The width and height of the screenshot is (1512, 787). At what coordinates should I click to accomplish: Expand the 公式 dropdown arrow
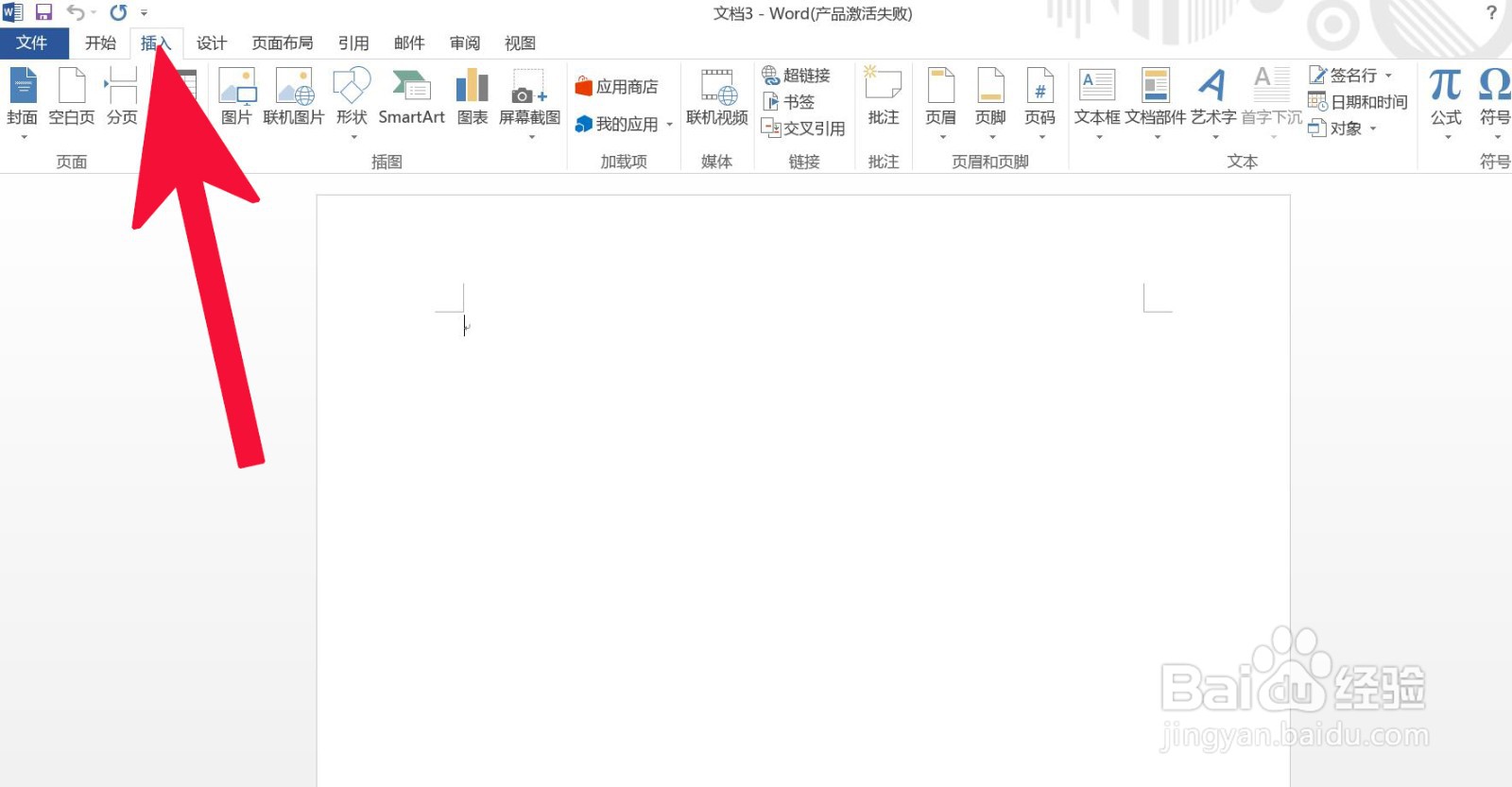[1448, 138]
